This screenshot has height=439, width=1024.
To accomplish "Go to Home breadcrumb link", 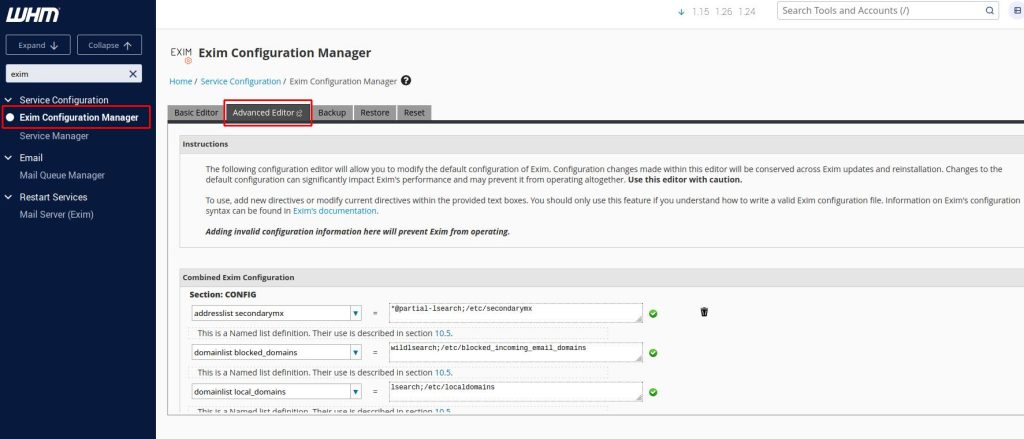I will pos(181,80).
